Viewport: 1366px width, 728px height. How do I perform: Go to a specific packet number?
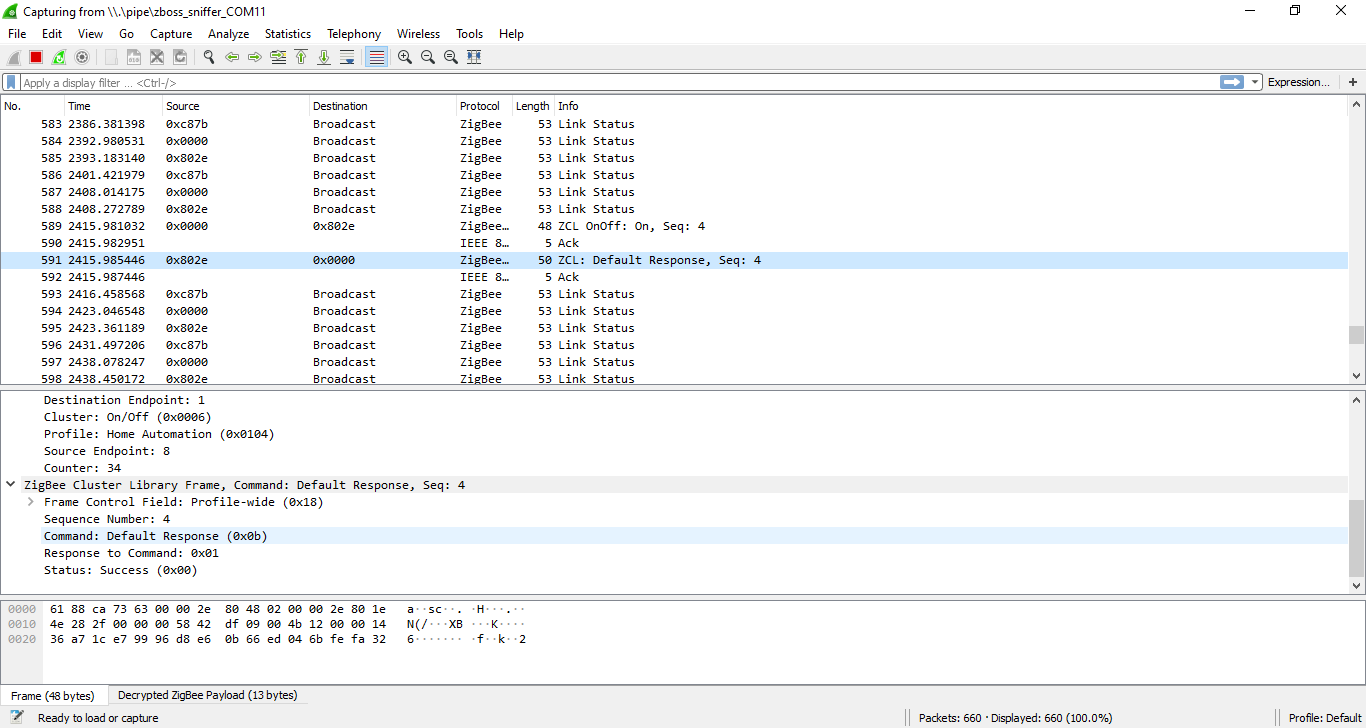click(x=278, y=57)
